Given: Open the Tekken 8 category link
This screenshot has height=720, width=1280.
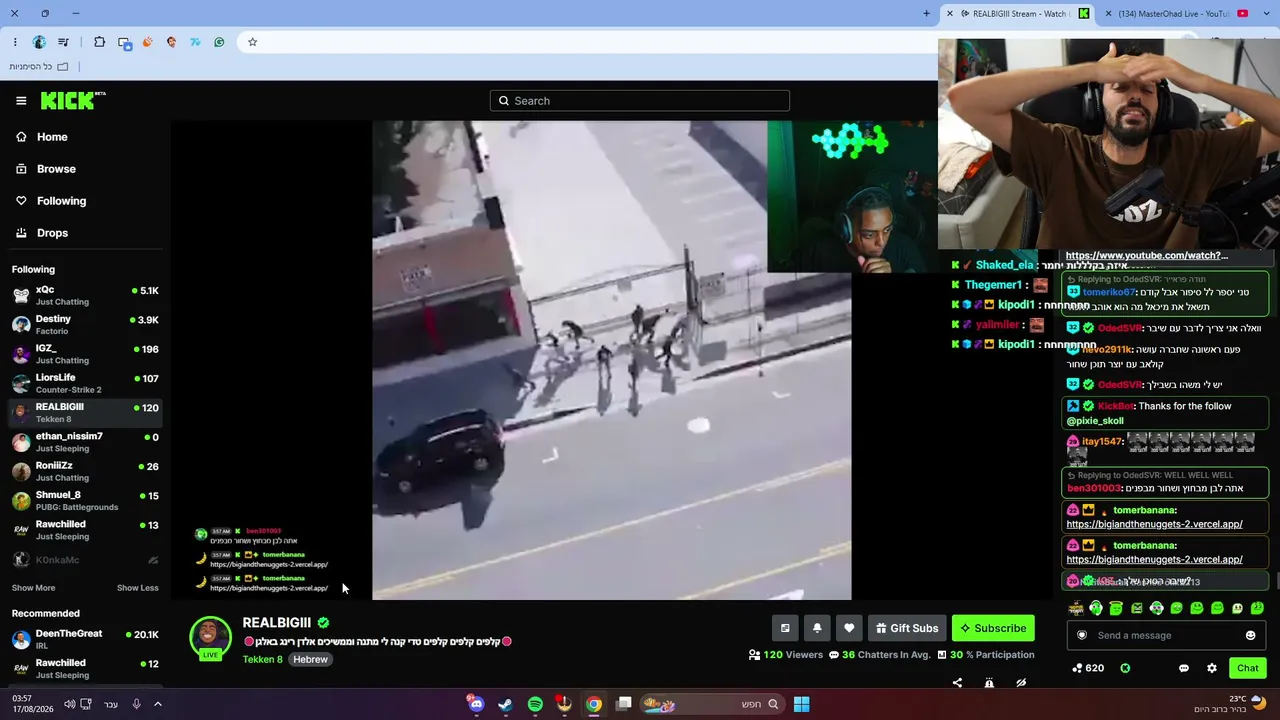Looking at the screenshot, I should [262, 660].
